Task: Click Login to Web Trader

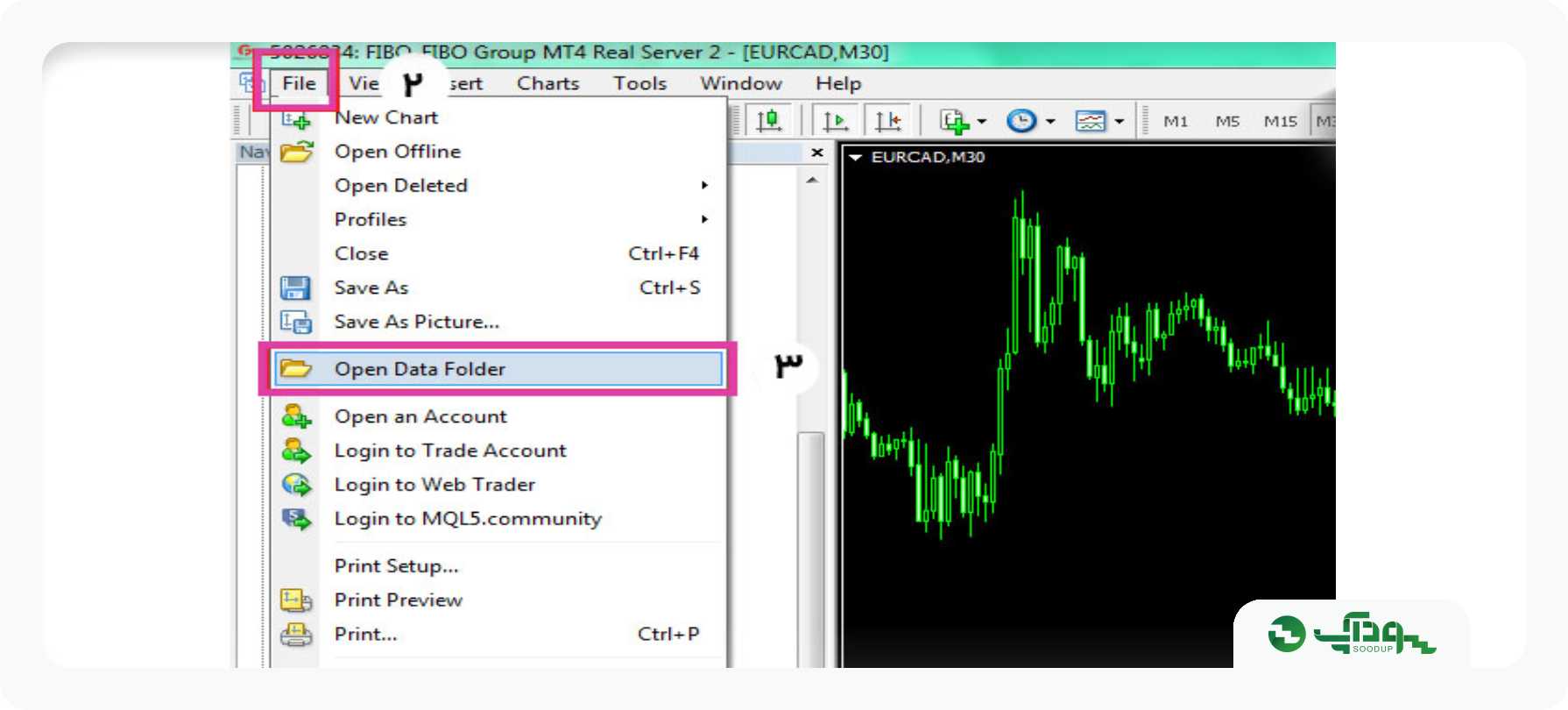Action: (x=498, y=485)
